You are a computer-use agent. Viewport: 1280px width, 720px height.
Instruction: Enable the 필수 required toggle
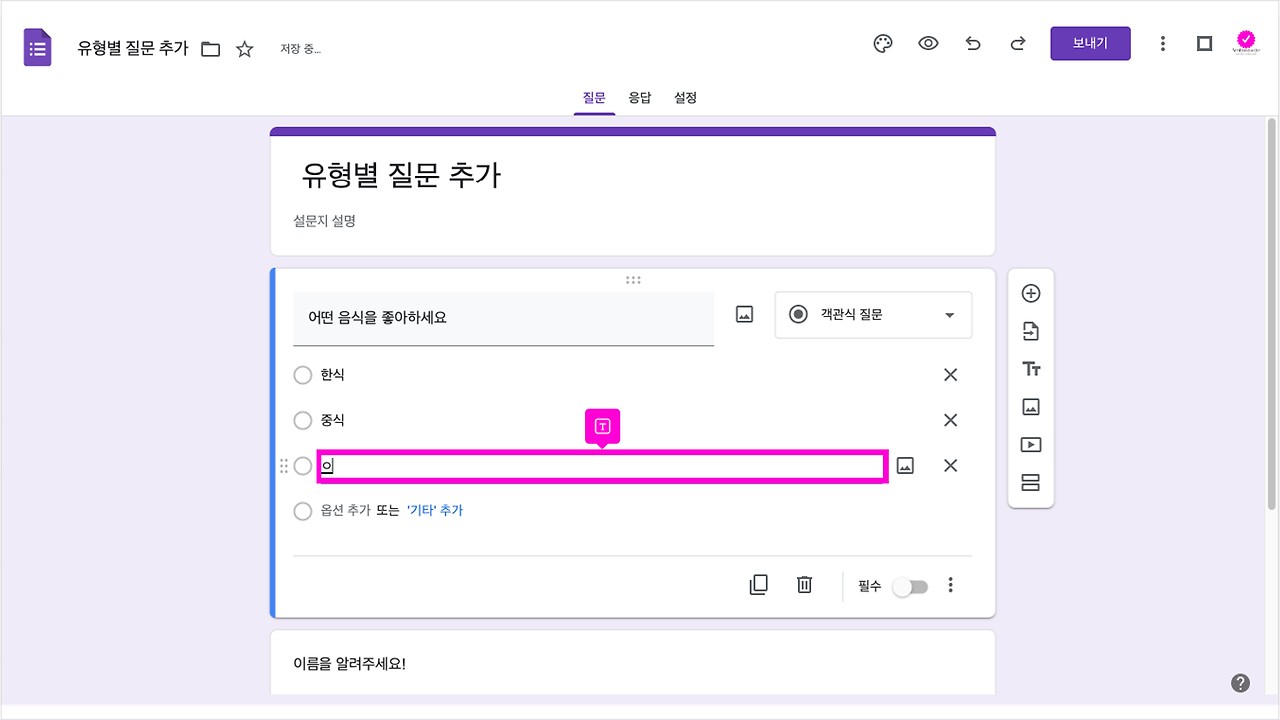click(909, 585)
